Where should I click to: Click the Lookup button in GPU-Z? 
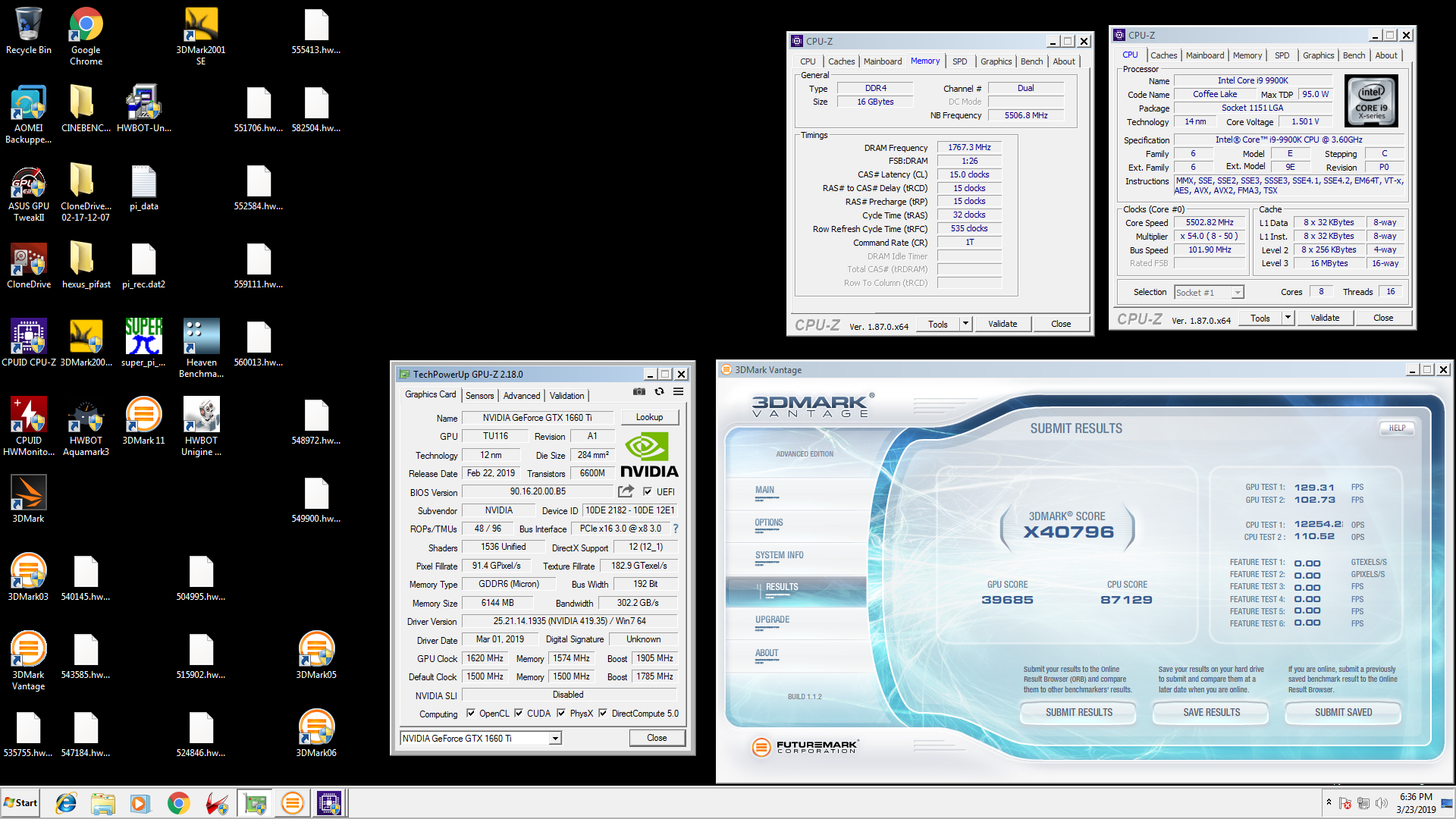coord(649,417)
